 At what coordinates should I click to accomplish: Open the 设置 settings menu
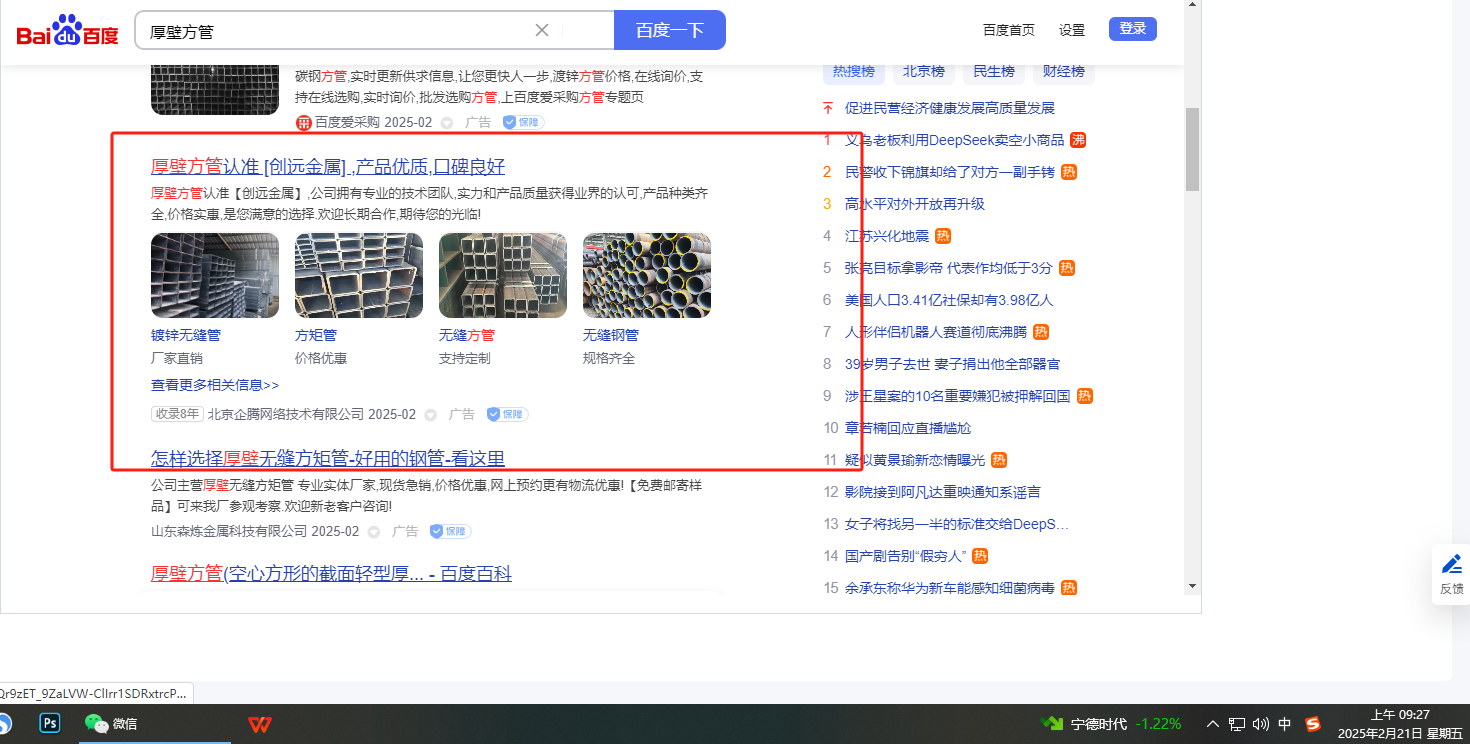click(1072, 30)
